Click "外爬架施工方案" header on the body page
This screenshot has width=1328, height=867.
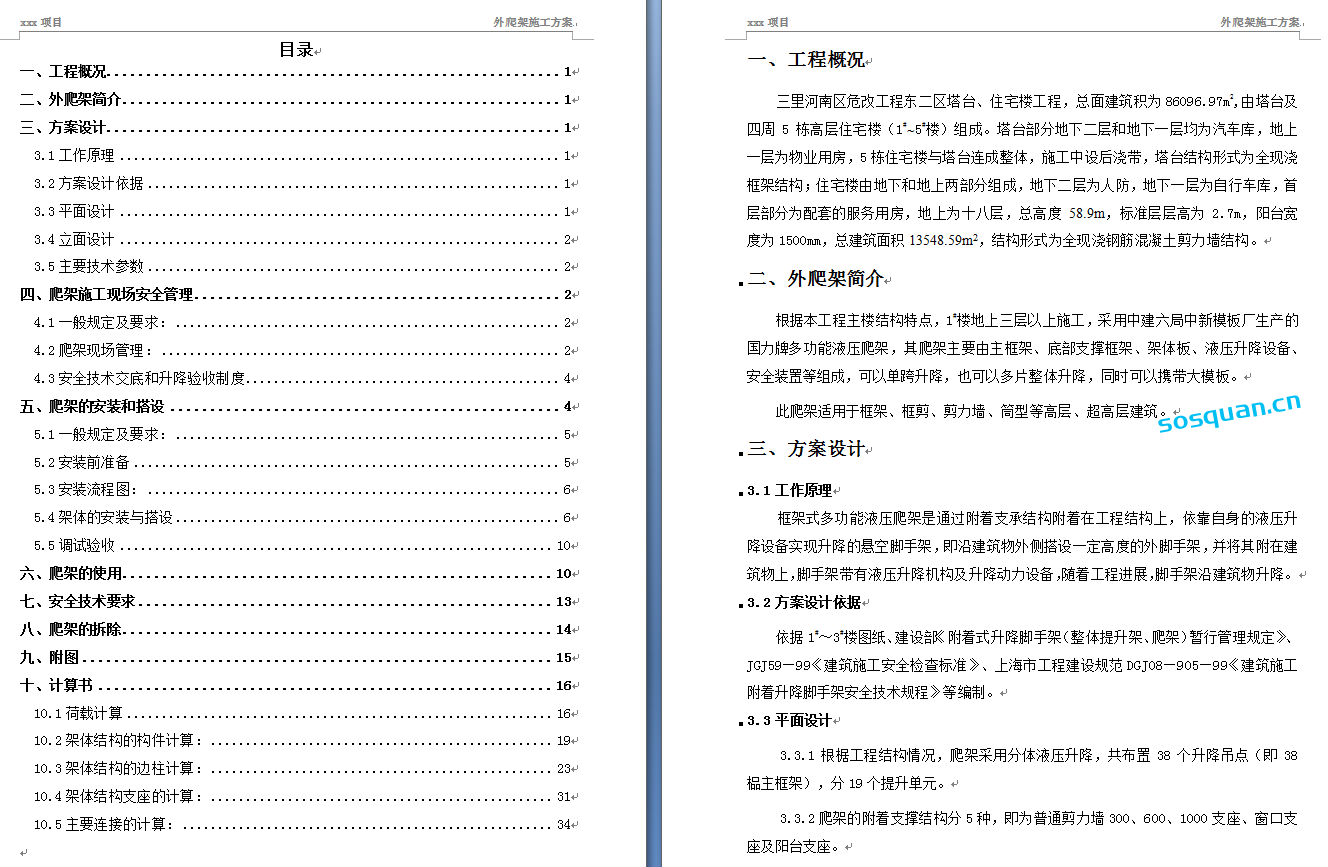click(x=1260, y=22)
